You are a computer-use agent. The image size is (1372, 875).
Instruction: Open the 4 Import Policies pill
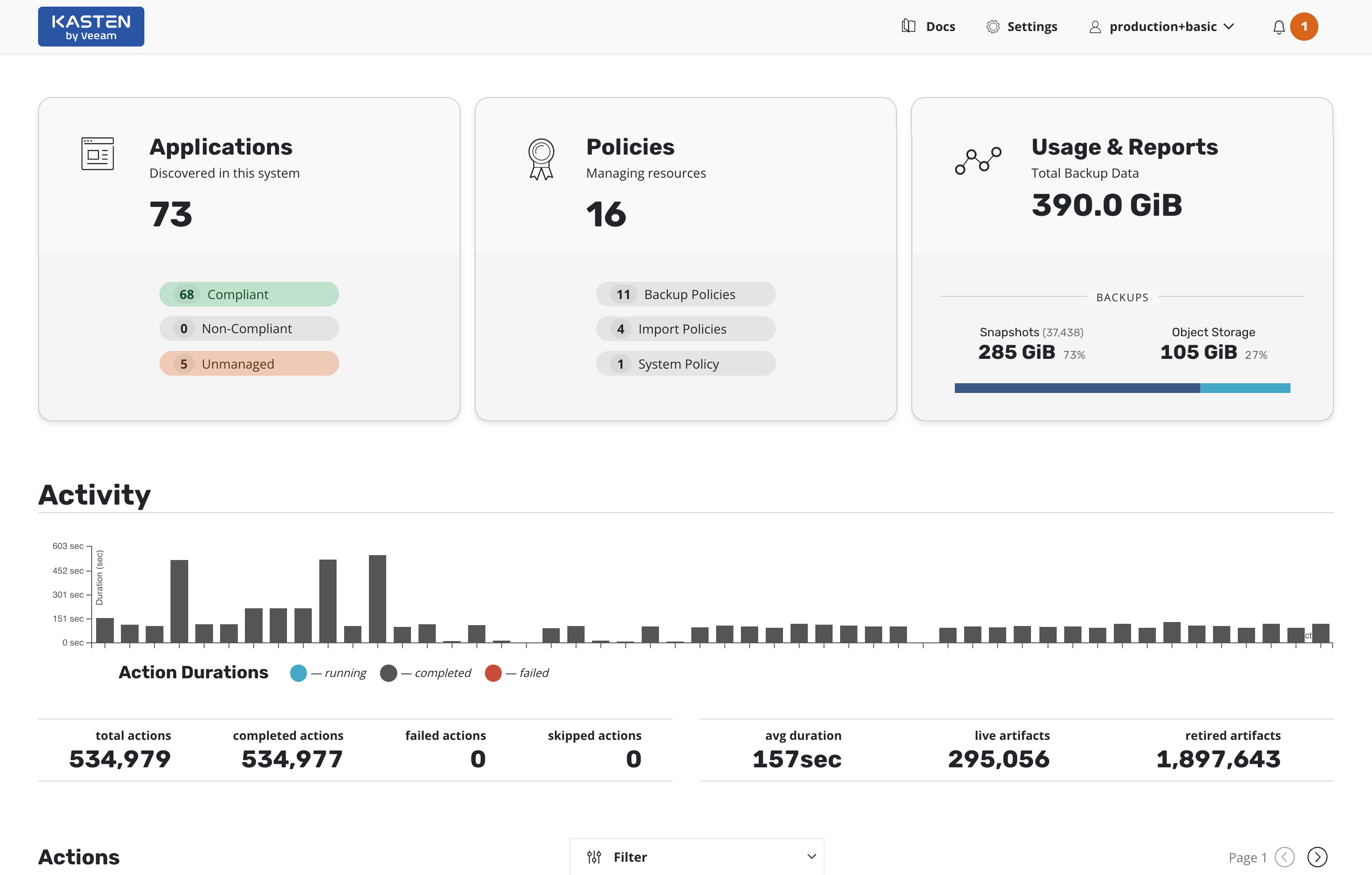[686, 329]
